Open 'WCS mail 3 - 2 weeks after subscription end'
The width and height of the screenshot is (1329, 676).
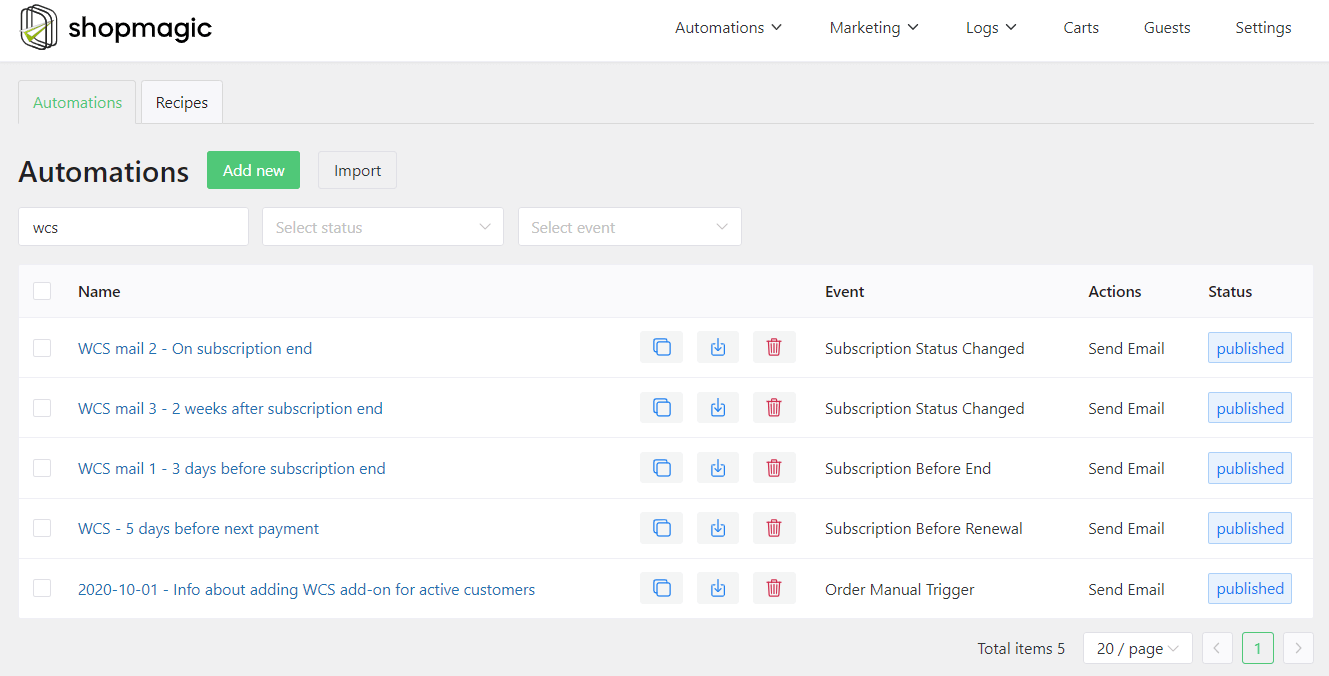click(x=230, y=408)
